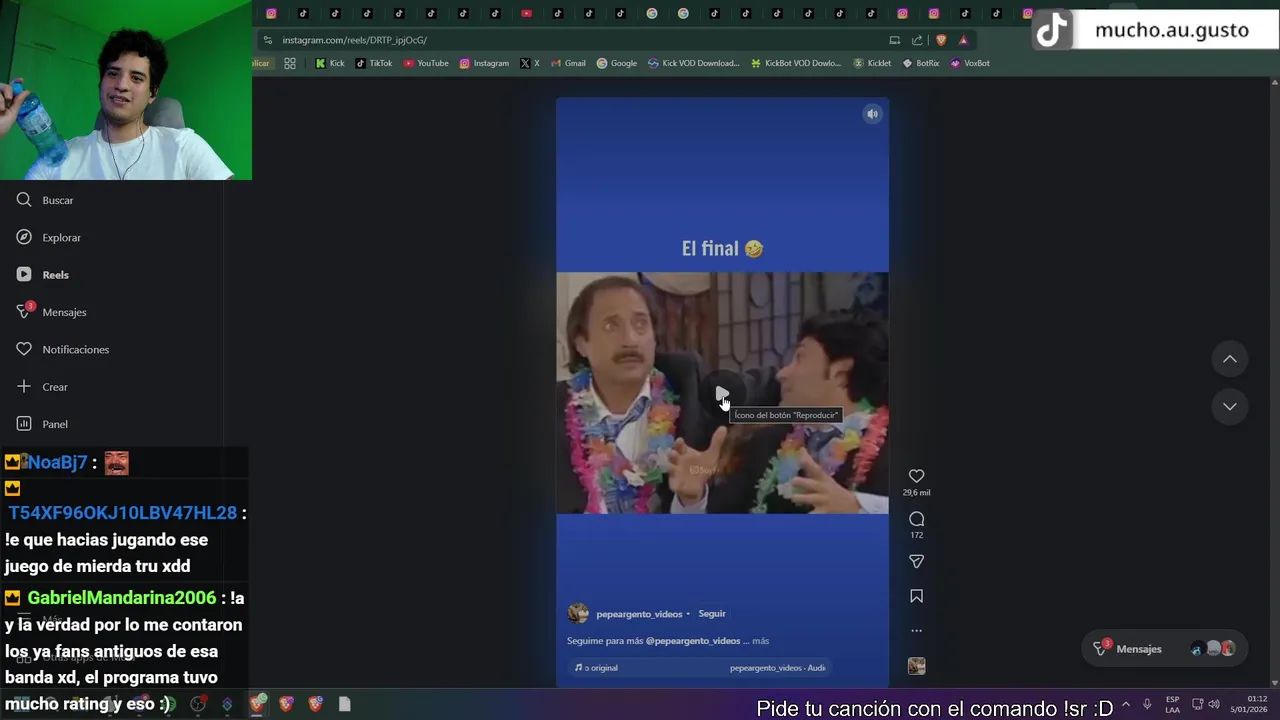The height and width of the screenshot is (720, 1280).
Task: Open Buscar in Instagram sidebar
Action: click(45, 200)
